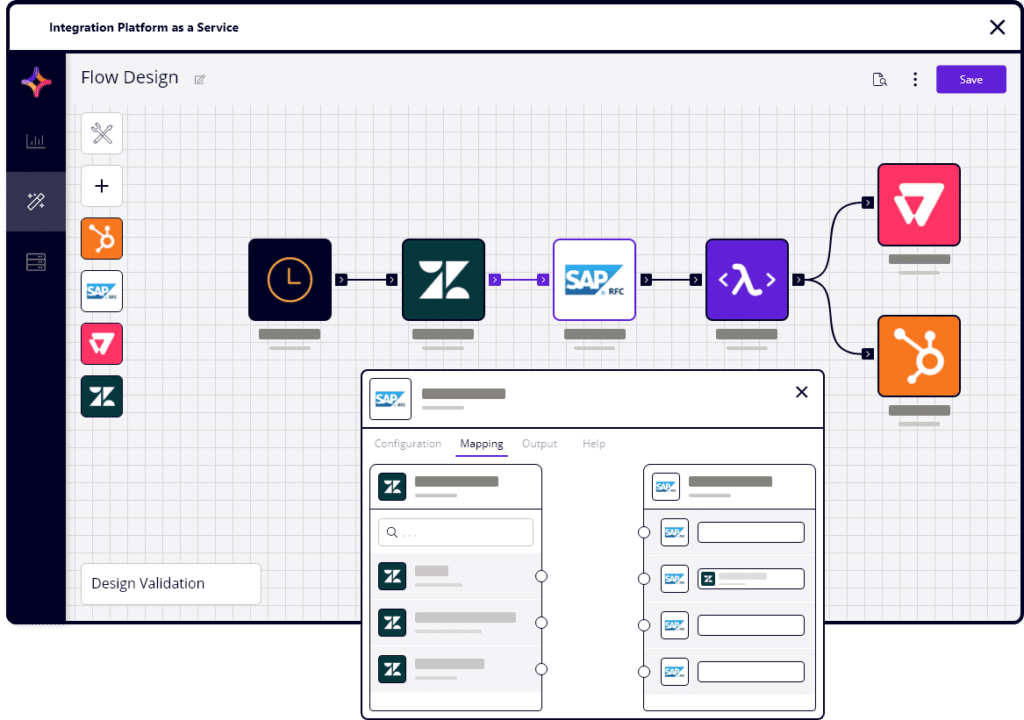Viewport: 1024px width, 720px height.
Task: Select the pink triangle connector in the palette
Action: (101, 343)
